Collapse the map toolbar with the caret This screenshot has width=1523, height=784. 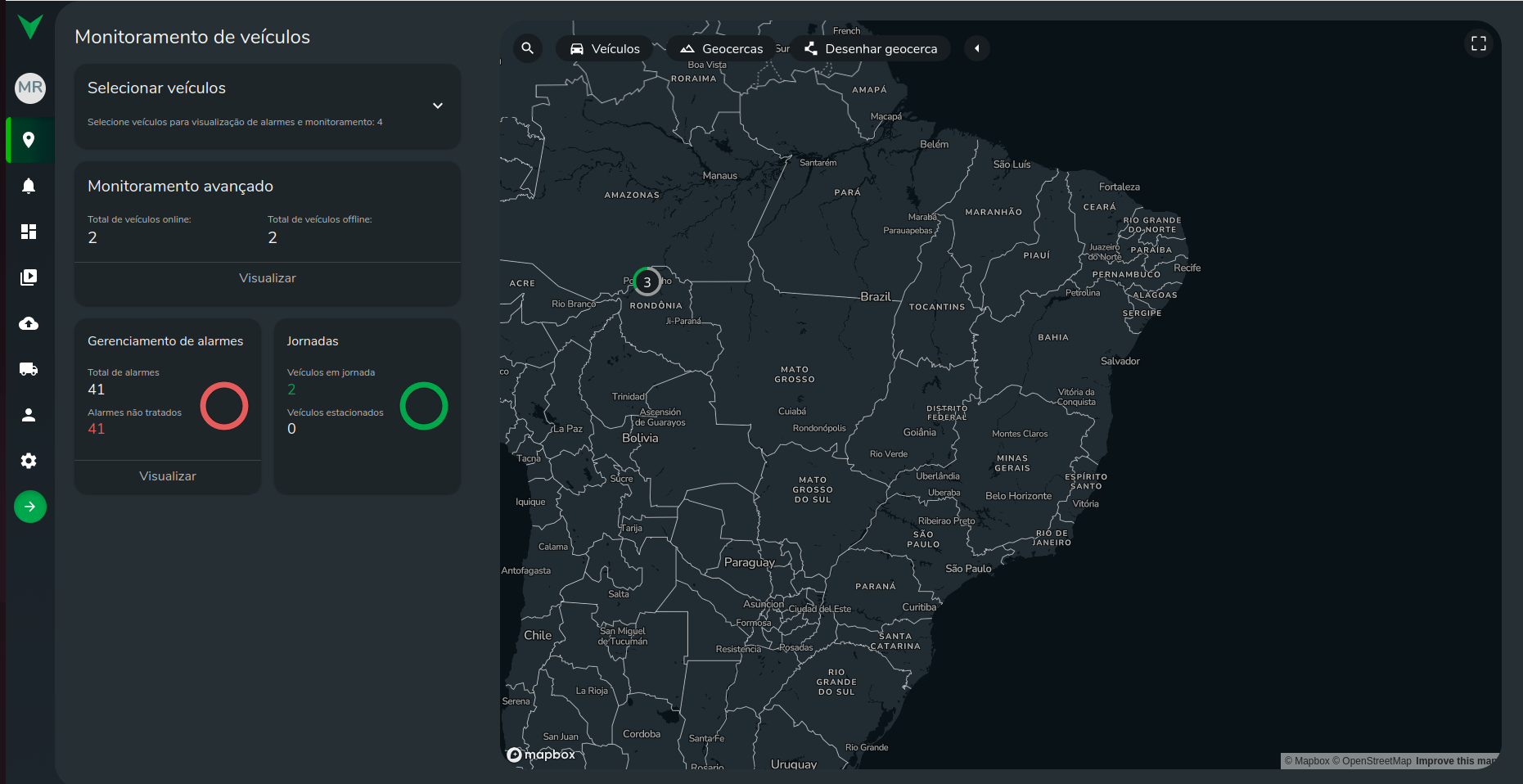click(x=976, y=48)
